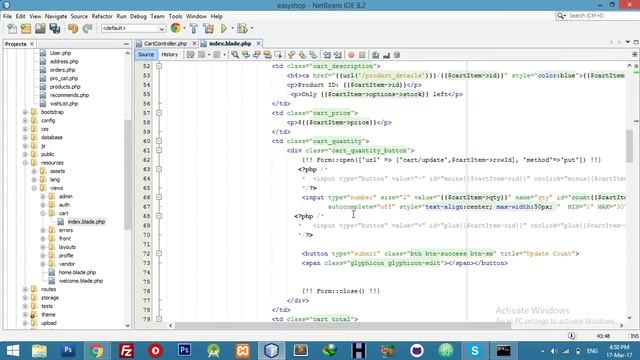The height and width of the screenshot is (360, 640).
Task: Click the red Start Macro Recording icon
Action: (x=351, y=55)
